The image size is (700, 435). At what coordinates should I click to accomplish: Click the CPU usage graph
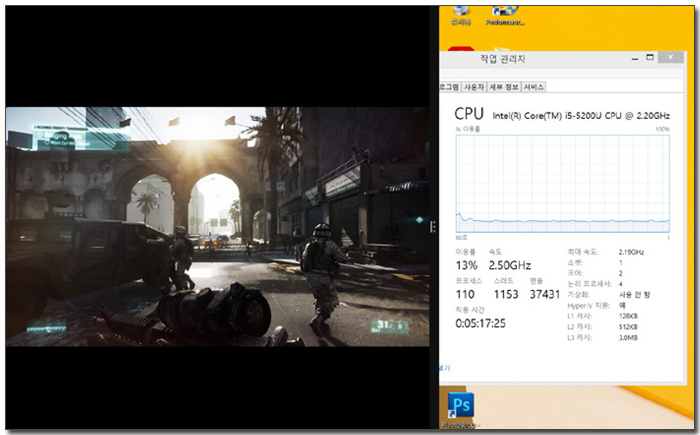point(562,183)
